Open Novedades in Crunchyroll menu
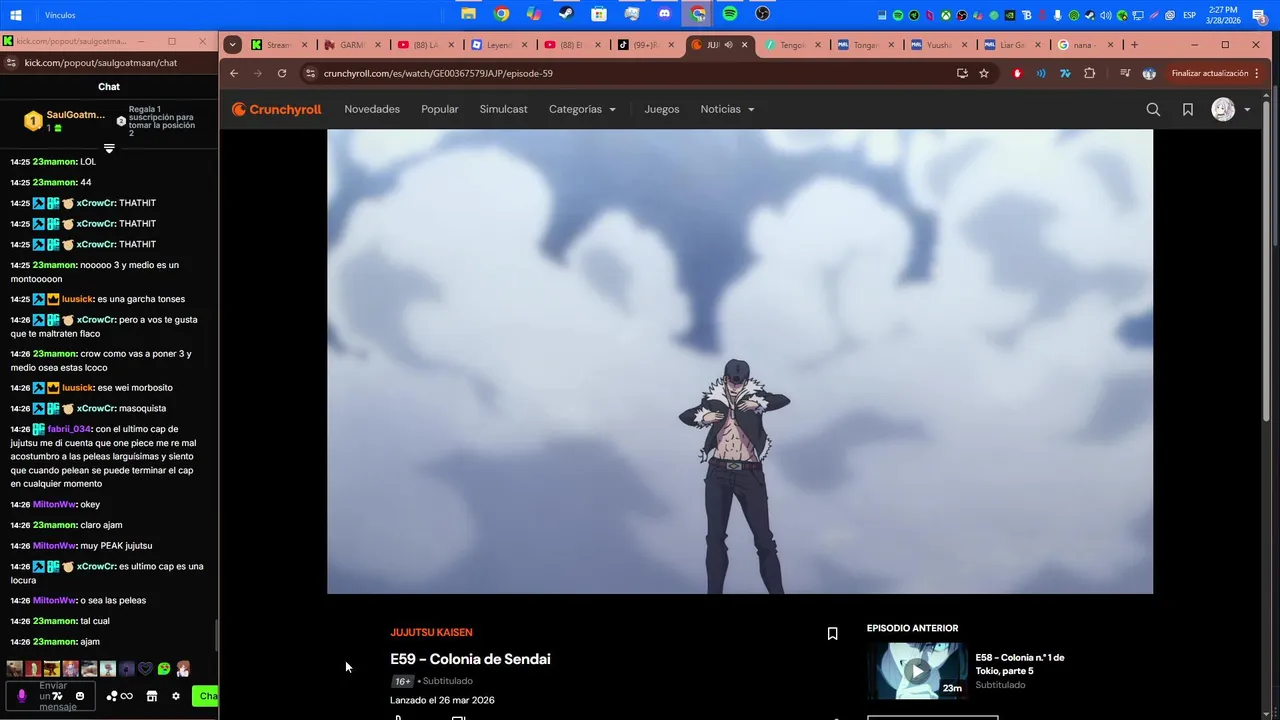Image resolution: width=1280 pixels, height=720 pixels. pos(372,109)
